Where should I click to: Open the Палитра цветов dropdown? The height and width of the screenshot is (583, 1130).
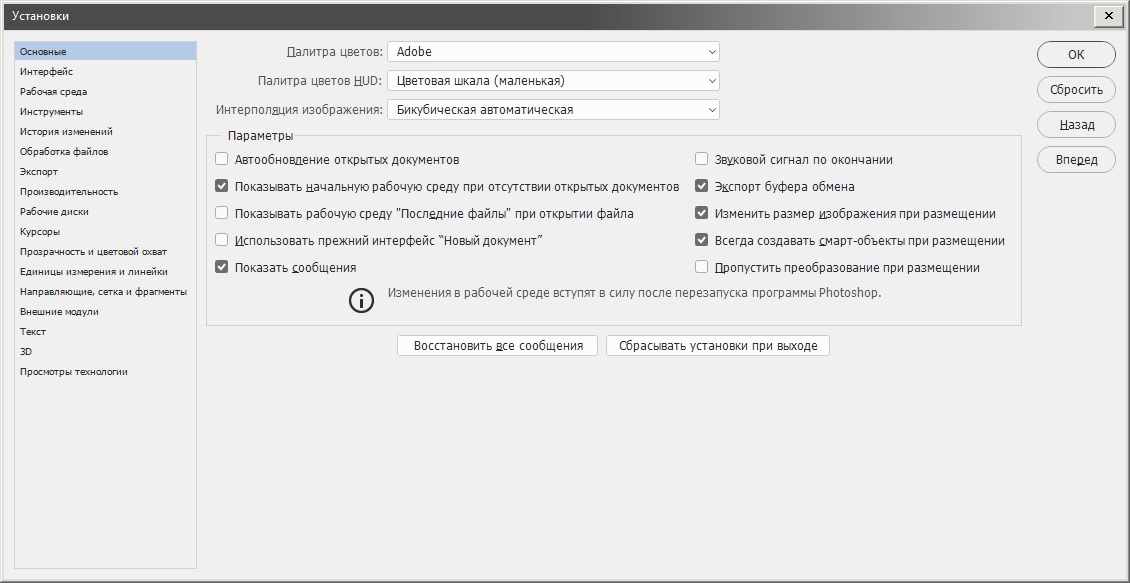(553, 52)
